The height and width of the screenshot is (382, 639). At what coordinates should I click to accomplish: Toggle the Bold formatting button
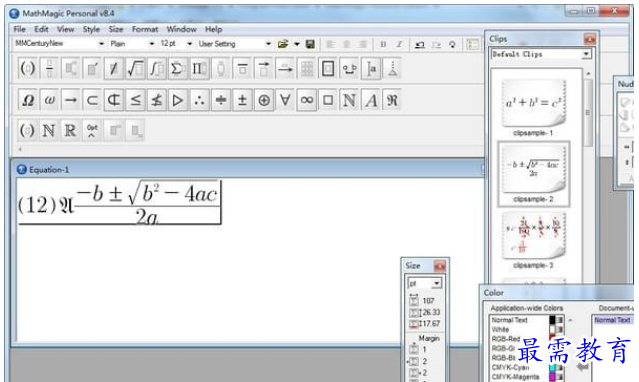383,44
